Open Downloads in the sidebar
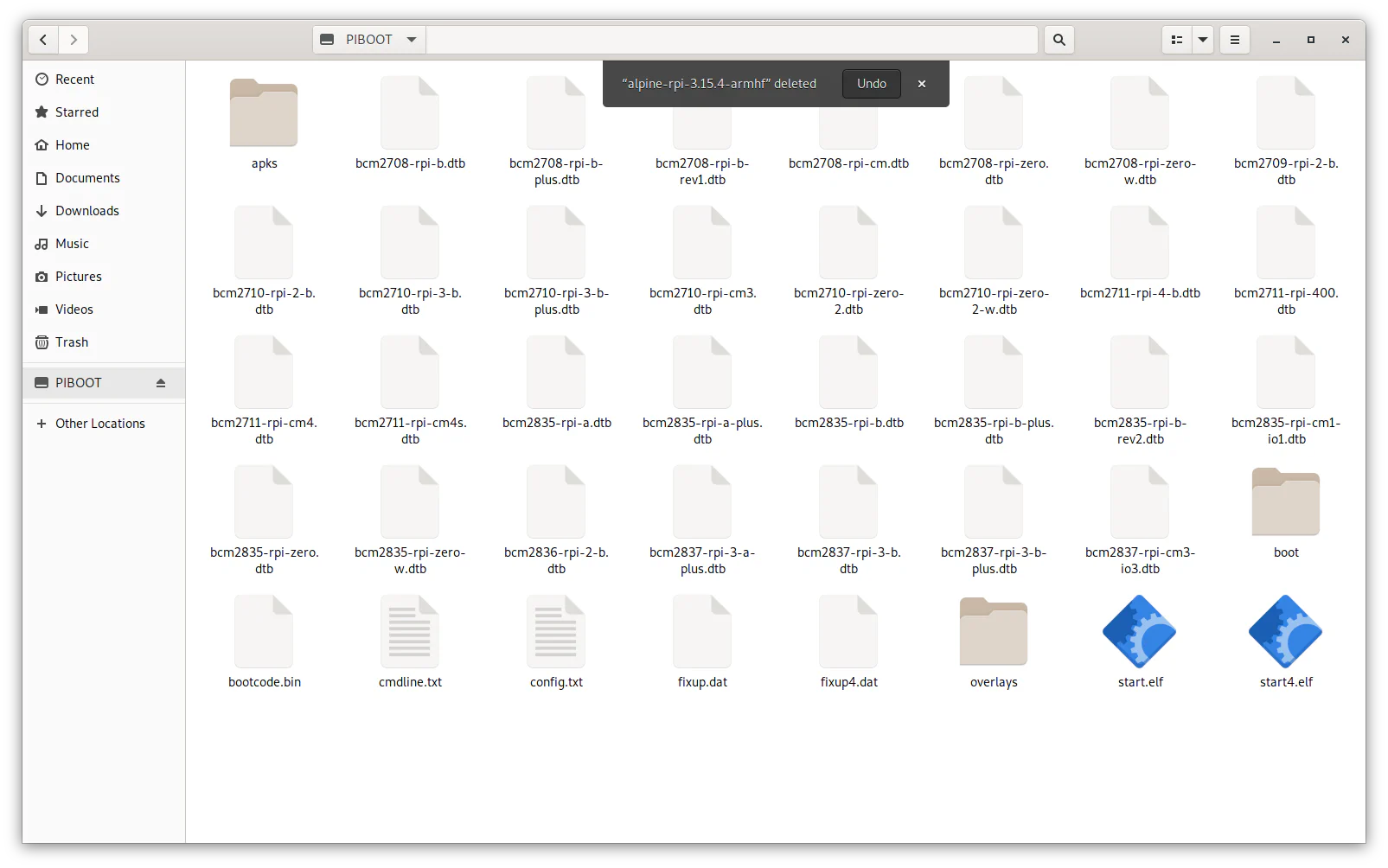This screenshot has width=1388, height=868. pyautogui.click(x=104, y=211)
